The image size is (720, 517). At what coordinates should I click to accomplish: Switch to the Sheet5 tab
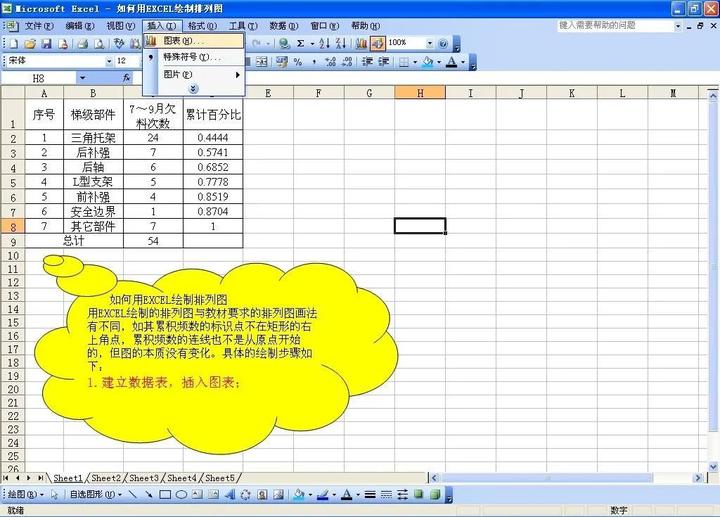[x=219, y=478]
